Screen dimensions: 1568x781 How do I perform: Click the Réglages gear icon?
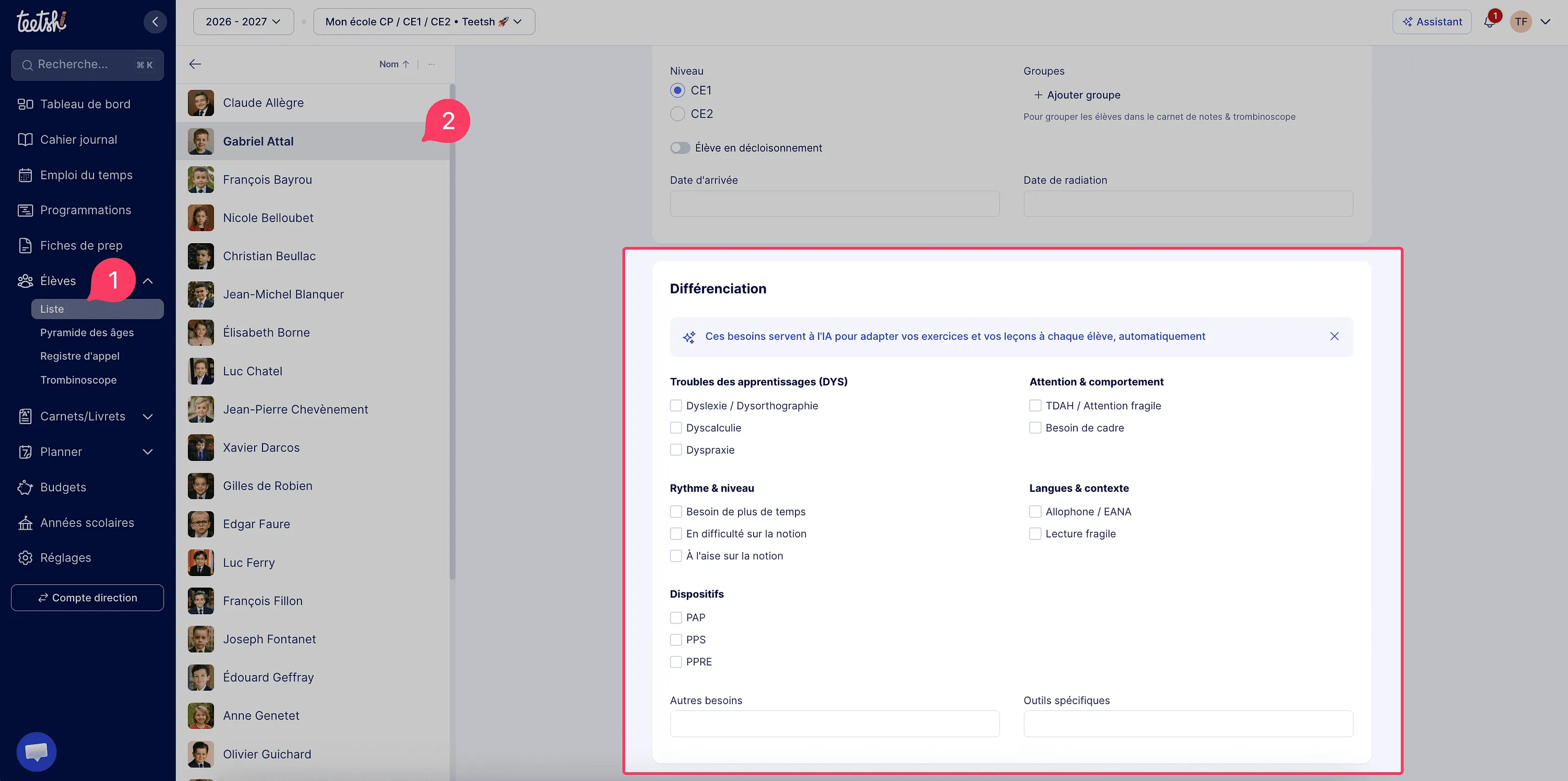(25, 558)
